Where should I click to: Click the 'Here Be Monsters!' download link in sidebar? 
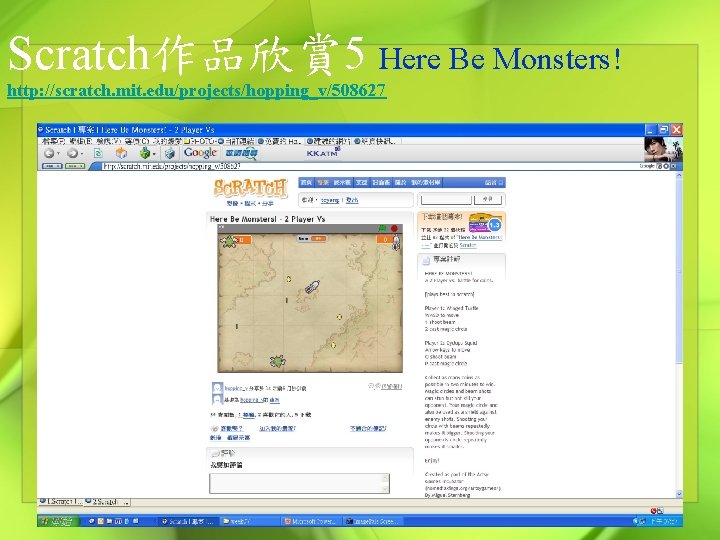[479, 237]
